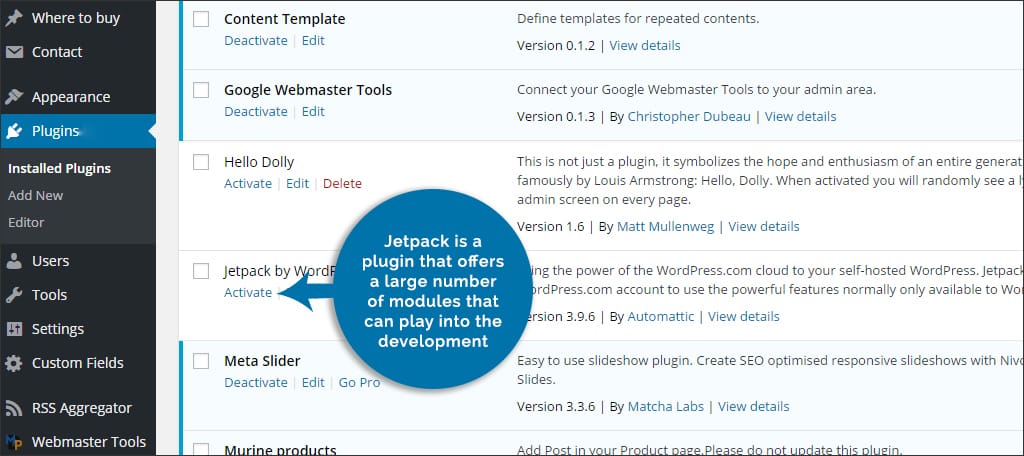Image resolution: width=1024 pixels, height=456 pixels.
Task: Check the Meta Slider plugin checkbox
Action: 201,361
